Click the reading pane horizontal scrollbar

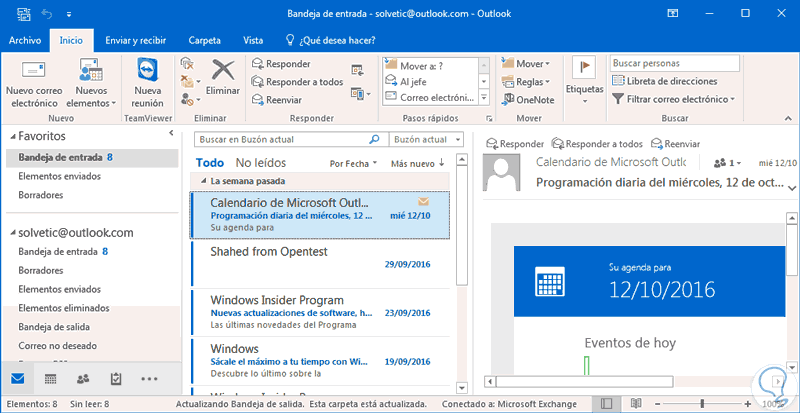[x=585, y=381]
